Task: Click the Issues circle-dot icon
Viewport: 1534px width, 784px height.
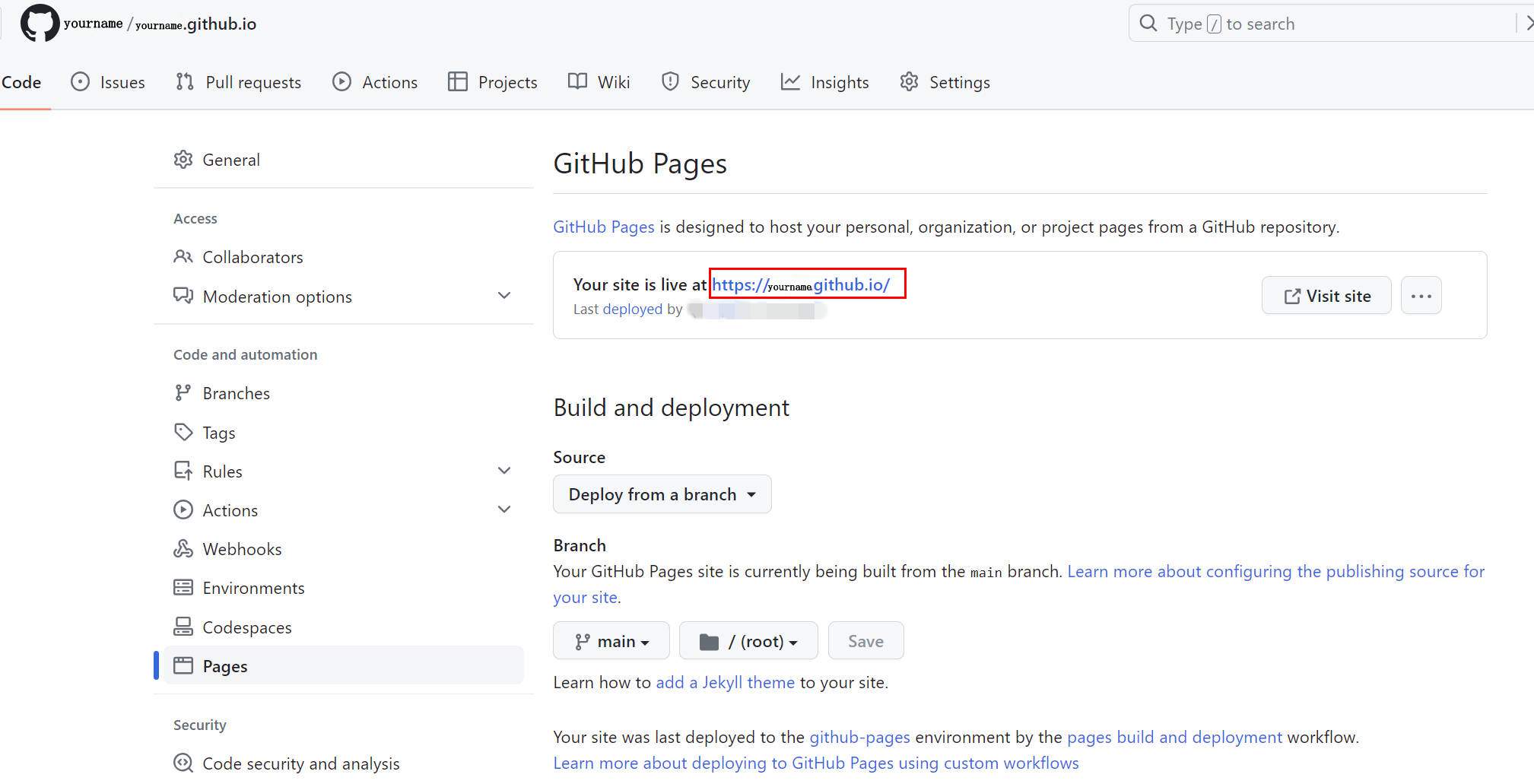Action: click(80, 81)
